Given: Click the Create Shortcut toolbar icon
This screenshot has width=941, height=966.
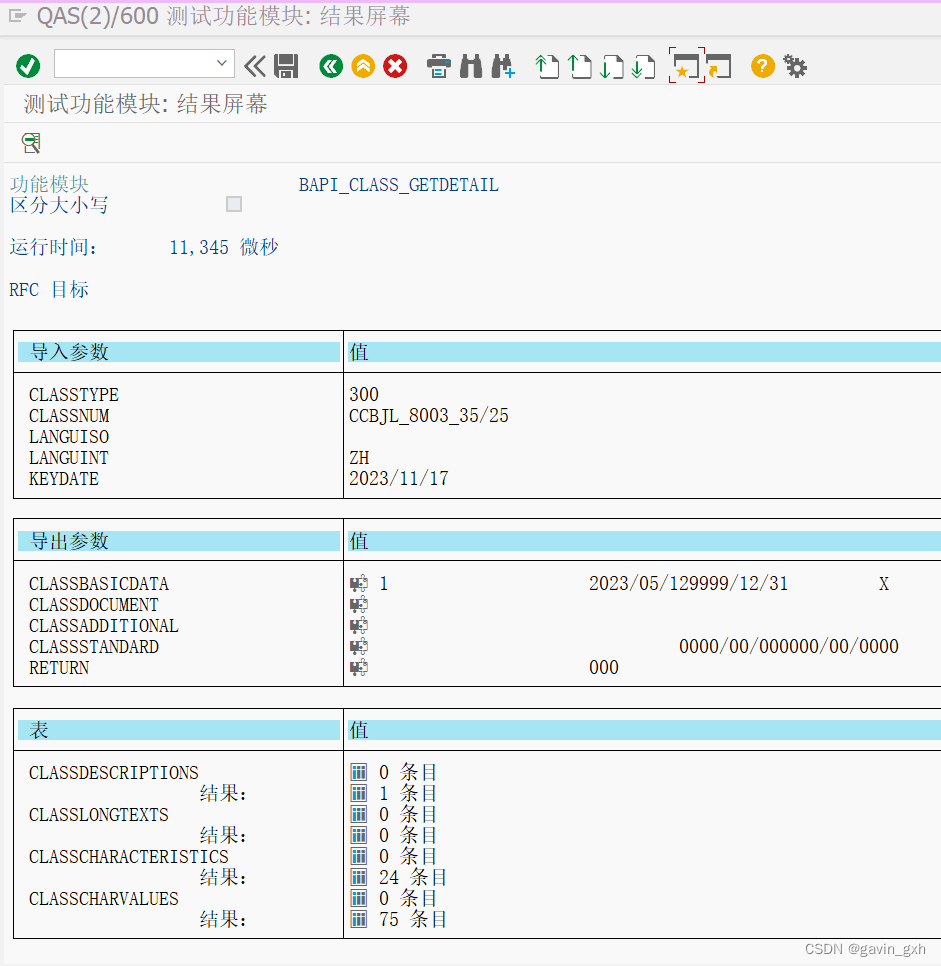Looking at the screenshot, I should tap(687, 66).
